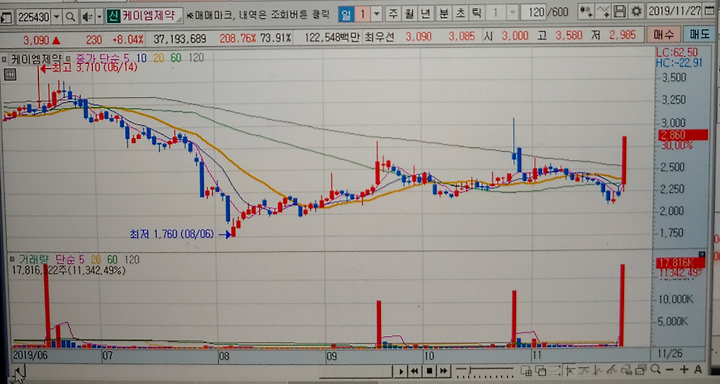720x384 pixels.
Task: Click the red 17,816K volume tag
Action: point(680,263)
